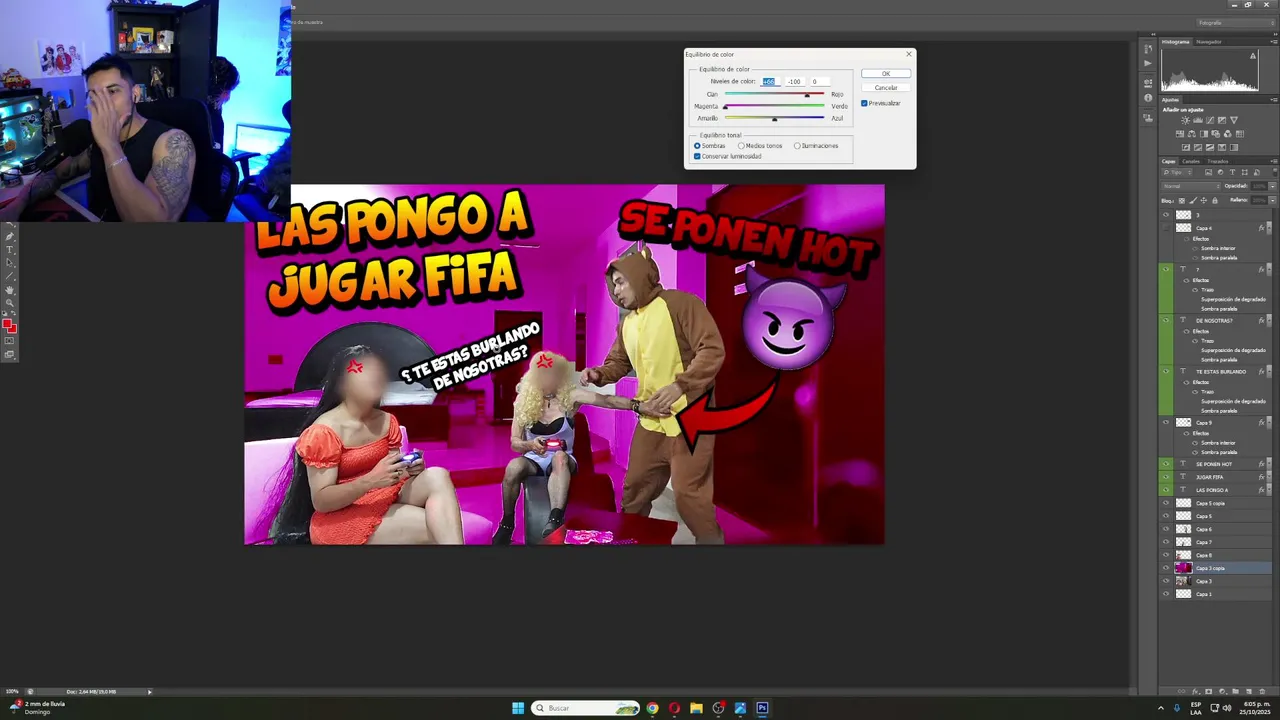Add Channel Mixer adjustment icon
This screenshot has height=720, width=1280.
point(1228,134)
